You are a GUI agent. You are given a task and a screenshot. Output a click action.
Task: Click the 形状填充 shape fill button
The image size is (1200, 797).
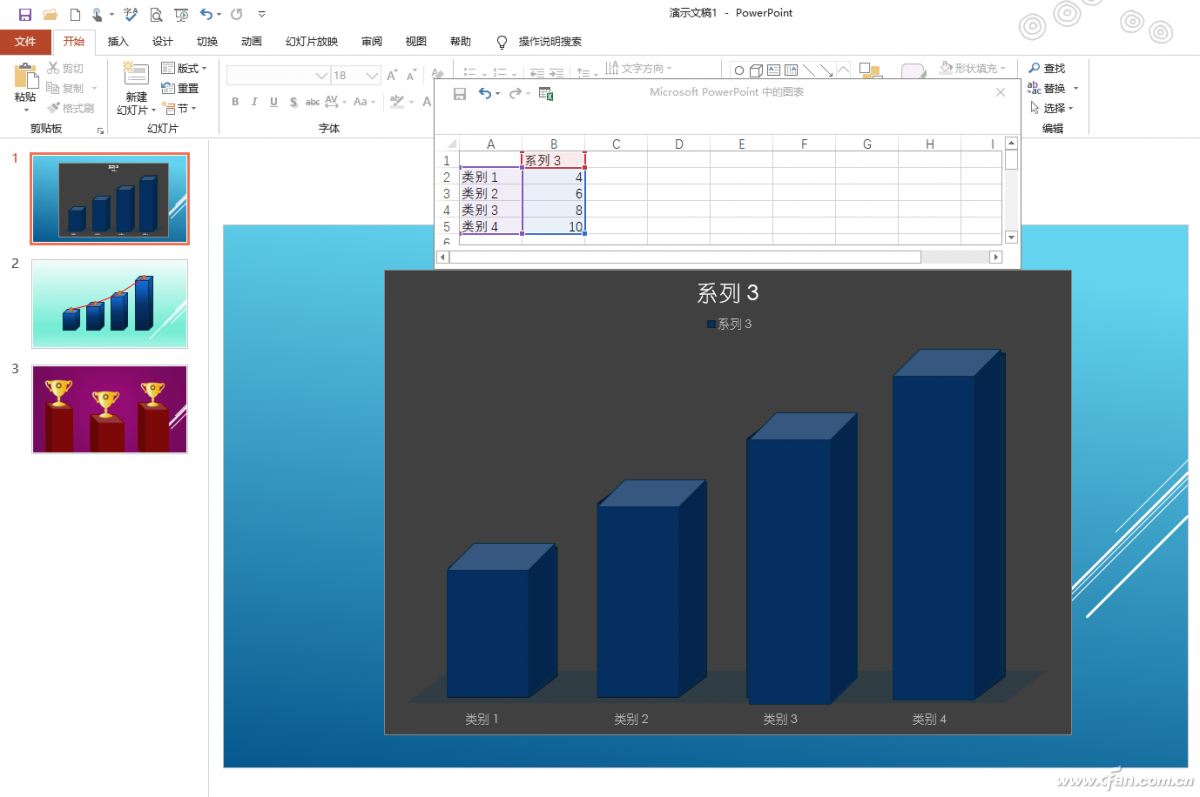972,68
